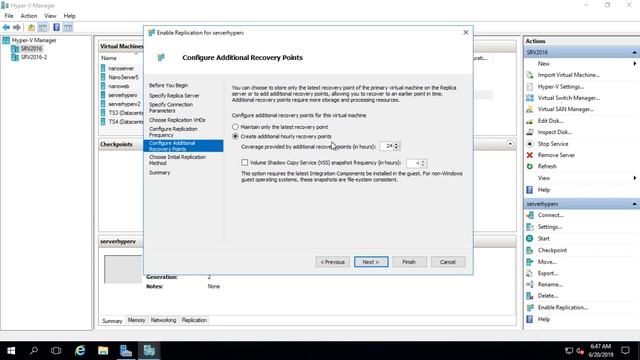Viewport: 640px width, 360px height.
Task: Click Connect action for serverhyperv
Action: (550, 215)
